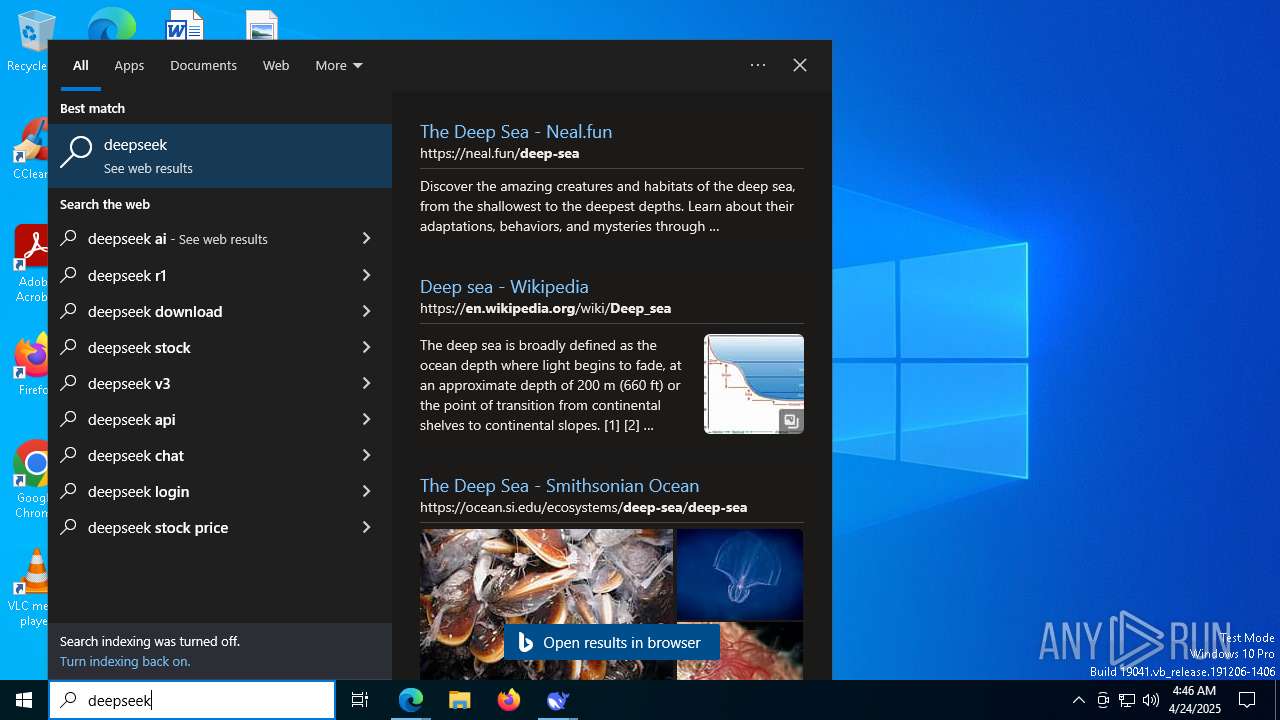Screen dimensions: 1280x720
Task: Open the jellyfish photo thumbnail
Action: click(x=740, y=574)
